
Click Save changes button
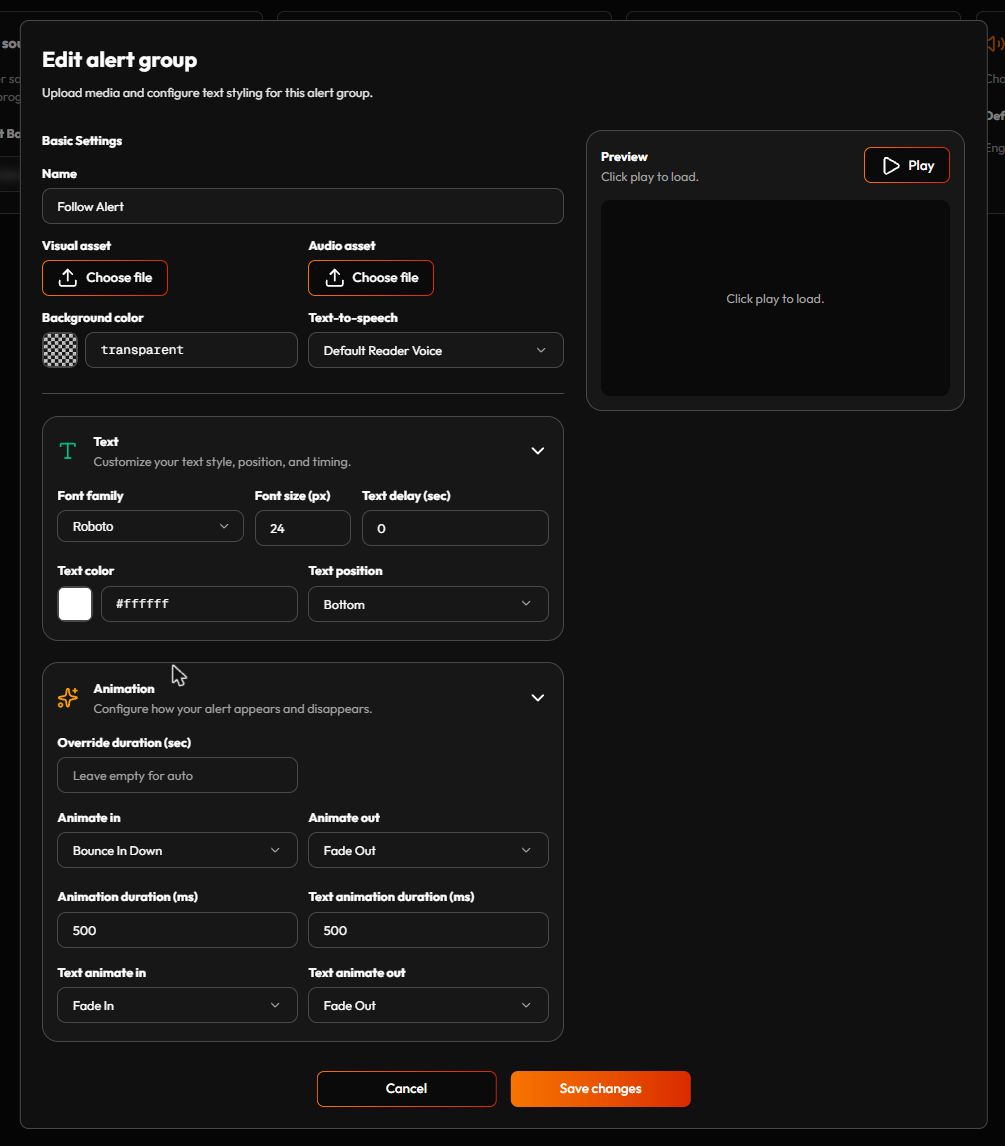601,1089
